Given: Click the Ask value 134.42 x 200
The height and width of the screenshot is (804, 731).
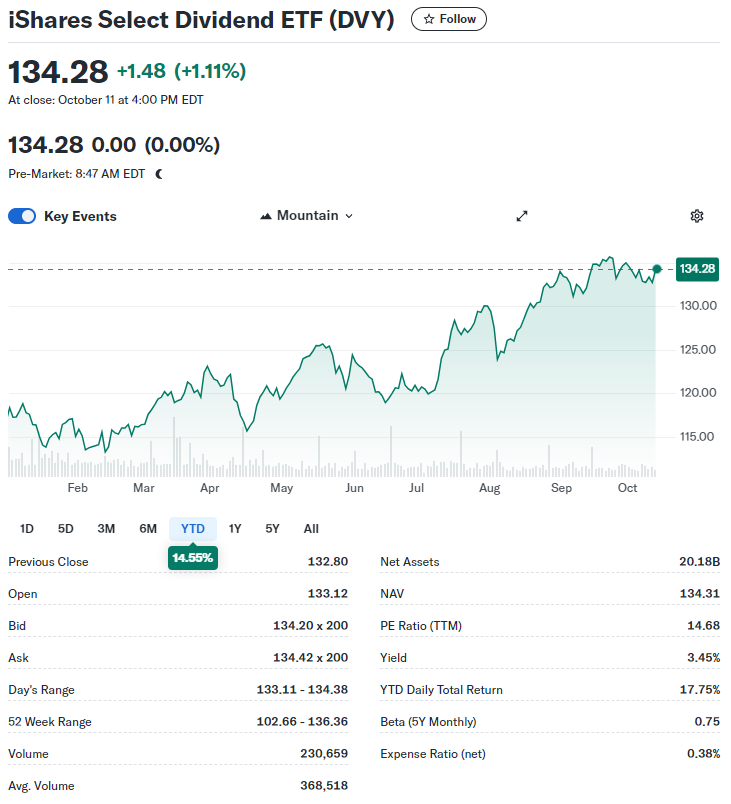Looking at the screenshot, I should coord(310,657).
